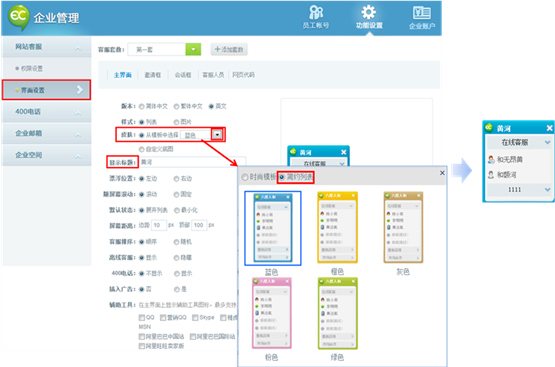Click the EC logo in the header
Screen dimensions: 555x367
[x=19, y=16]
